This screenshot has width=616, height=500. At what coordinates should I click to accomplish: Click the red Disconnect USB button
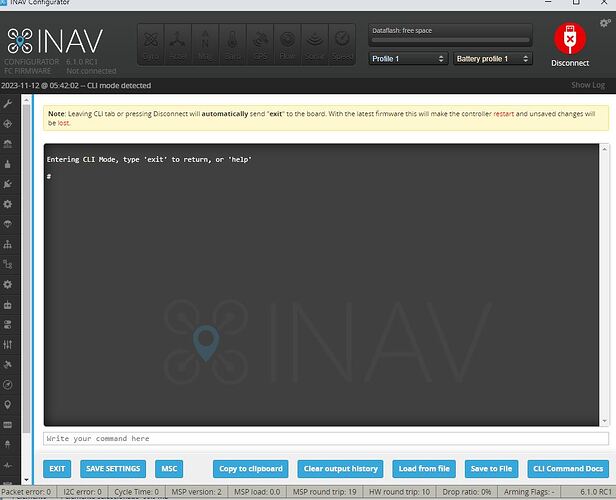[570, 39]
